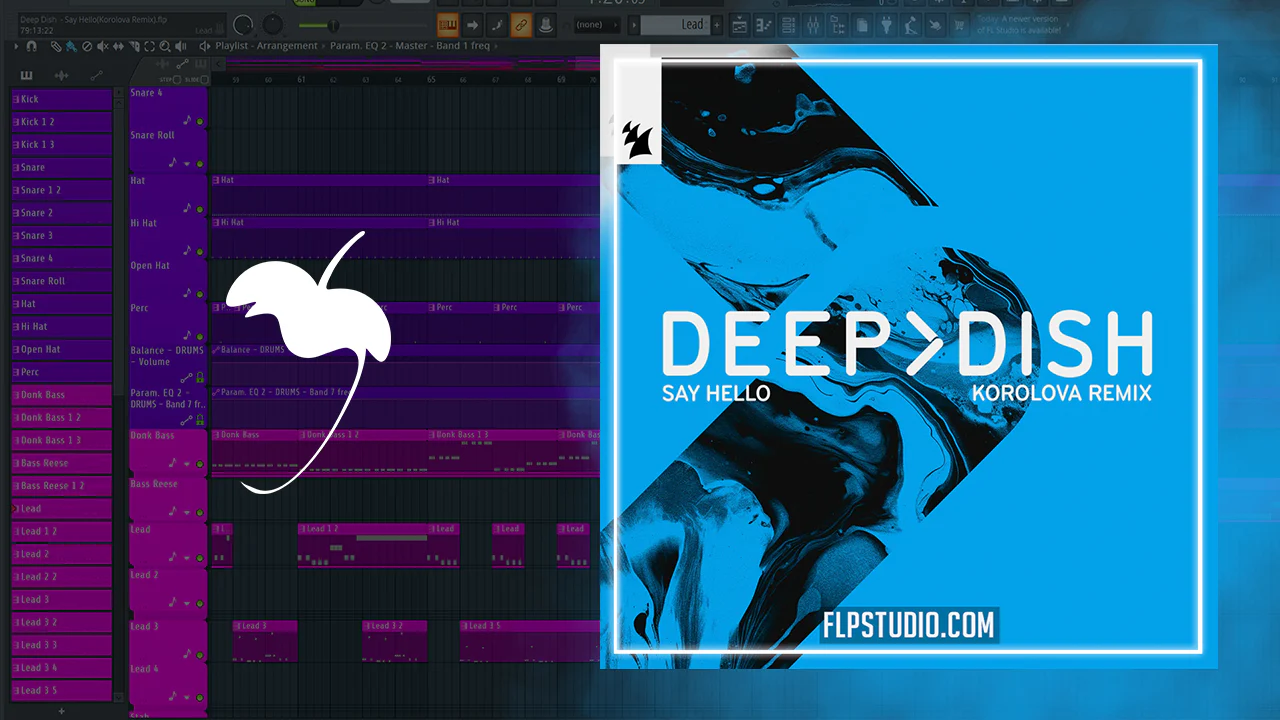This screenshot has width=1280, height=720.
Task: Click the lock icon on Balance DRUMS track
Action: point(200,377)
